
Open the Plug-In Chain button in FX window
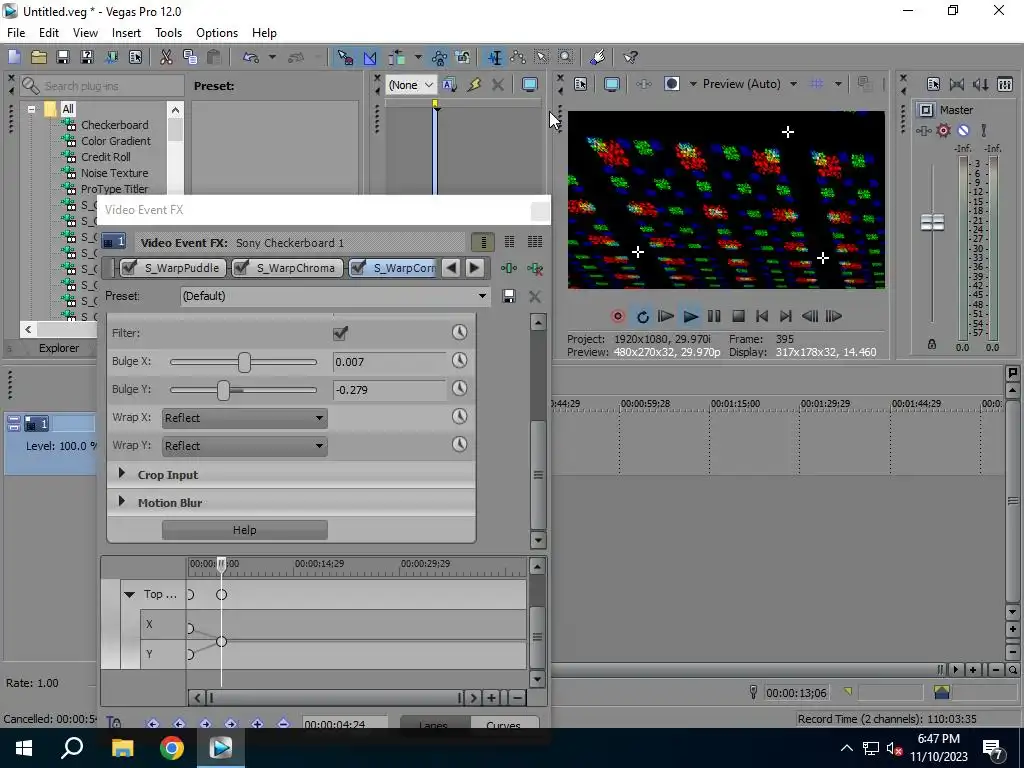click(x=508, y=268)
